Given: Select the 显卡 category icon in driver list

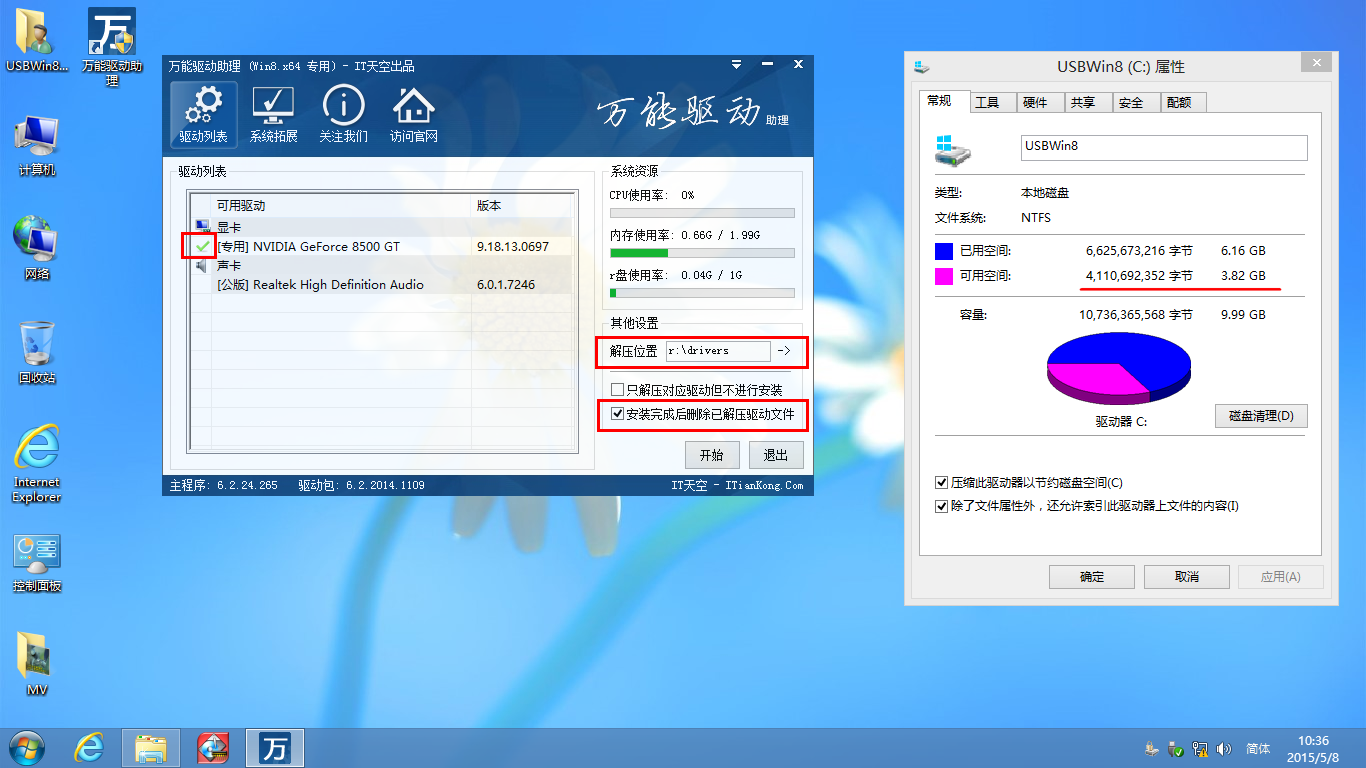Looking at the screenshot, I should 203,227.
